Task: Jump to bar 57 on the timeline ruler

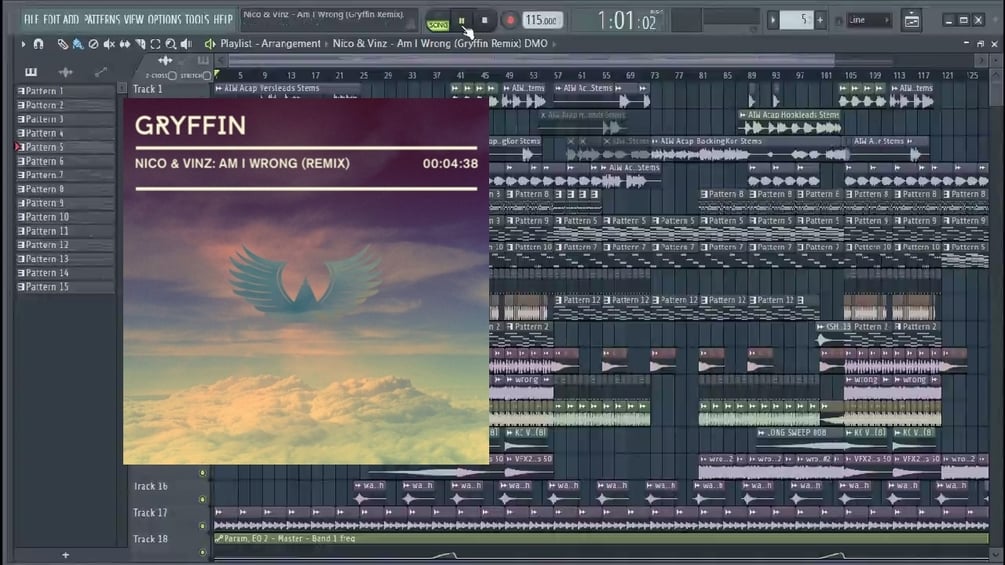Action: point(558,76)
